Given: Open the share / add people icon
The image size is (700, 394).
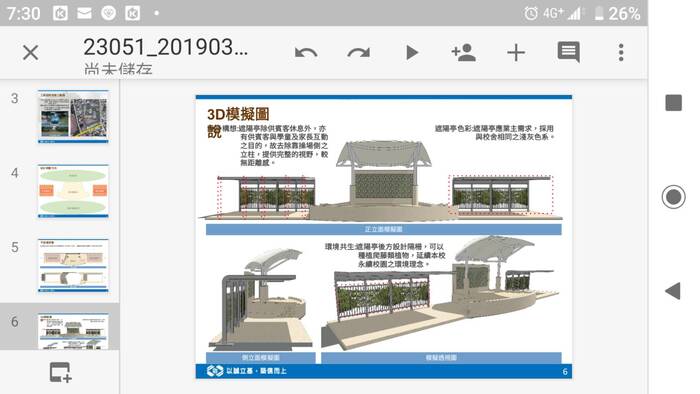Looking at the screenshot, I should pyautogui.click(x=463, y=53).
